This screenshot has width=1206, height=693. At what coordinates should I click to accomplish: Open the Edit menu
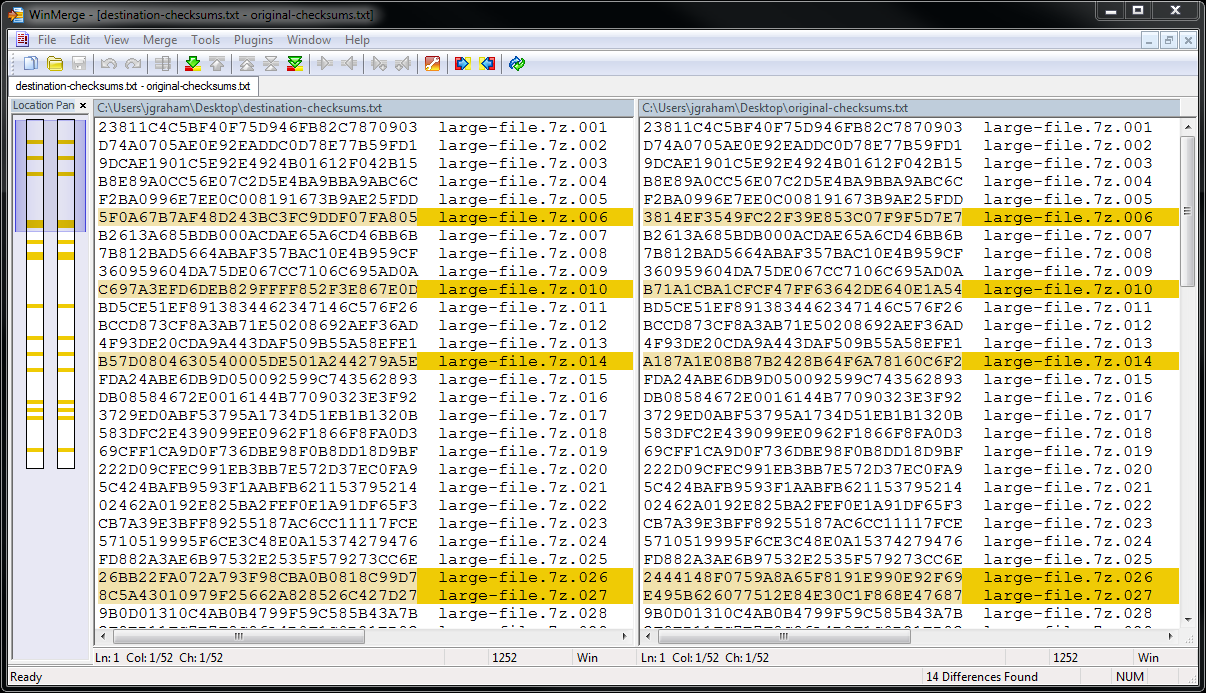click(x=80, y=40)
